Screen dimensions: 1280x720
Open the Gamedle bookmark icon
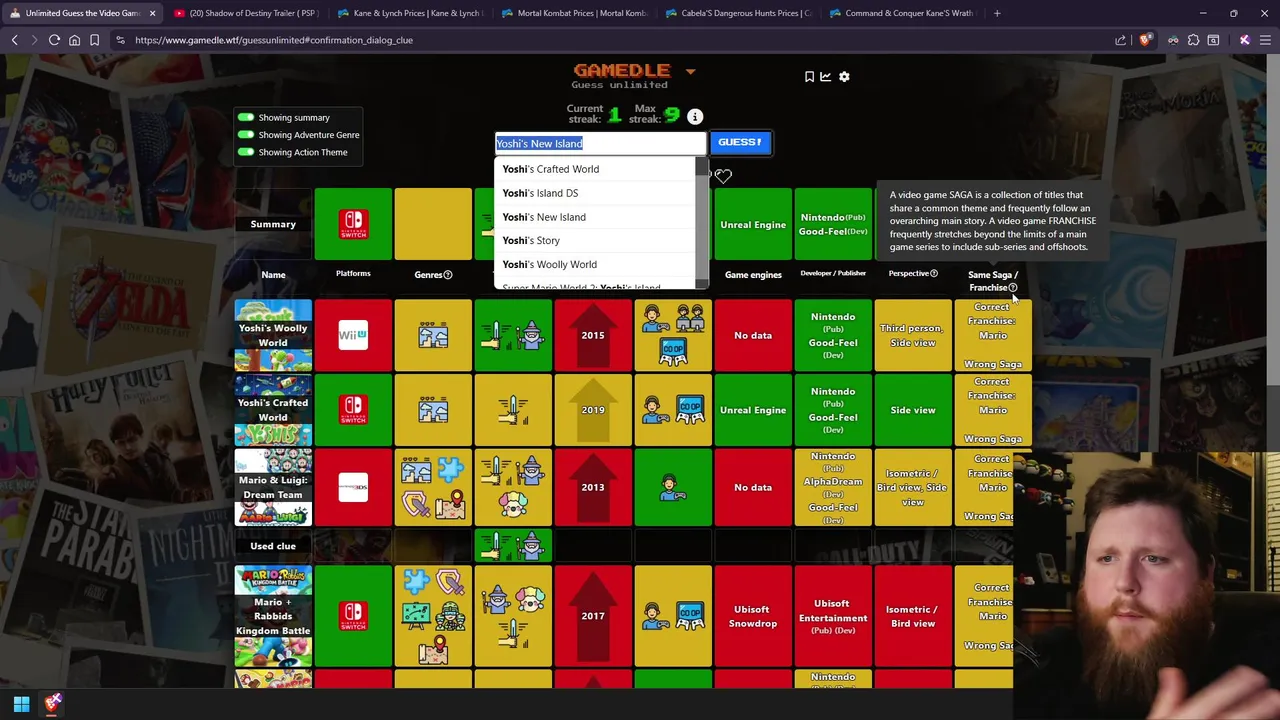tap(809, 76)
